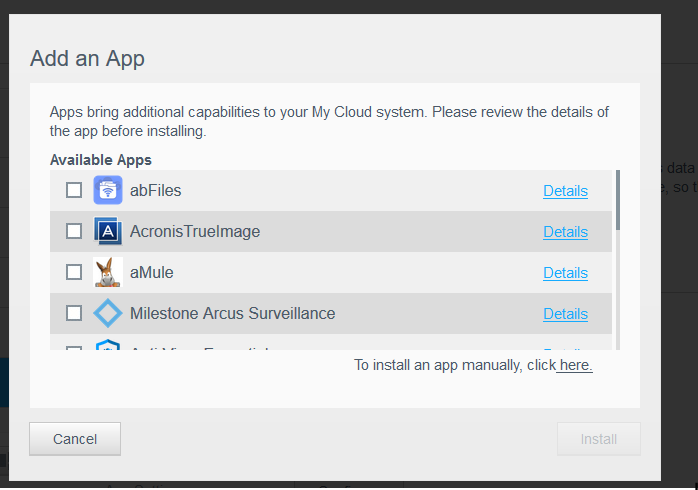Click the aMule donkey icon
This screenshot has width=698, height=490.
108,272
